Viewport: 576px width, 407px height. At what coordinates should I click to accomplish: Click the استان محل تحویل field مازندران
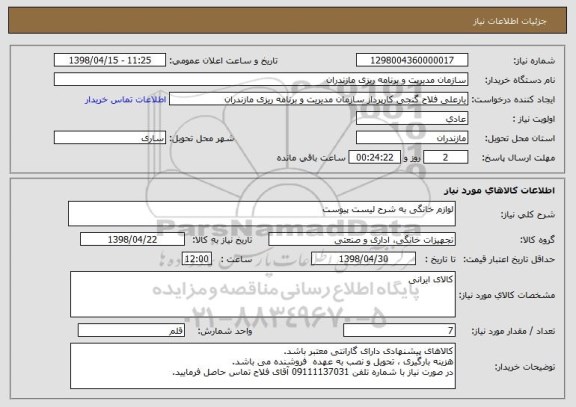(412, 138)
